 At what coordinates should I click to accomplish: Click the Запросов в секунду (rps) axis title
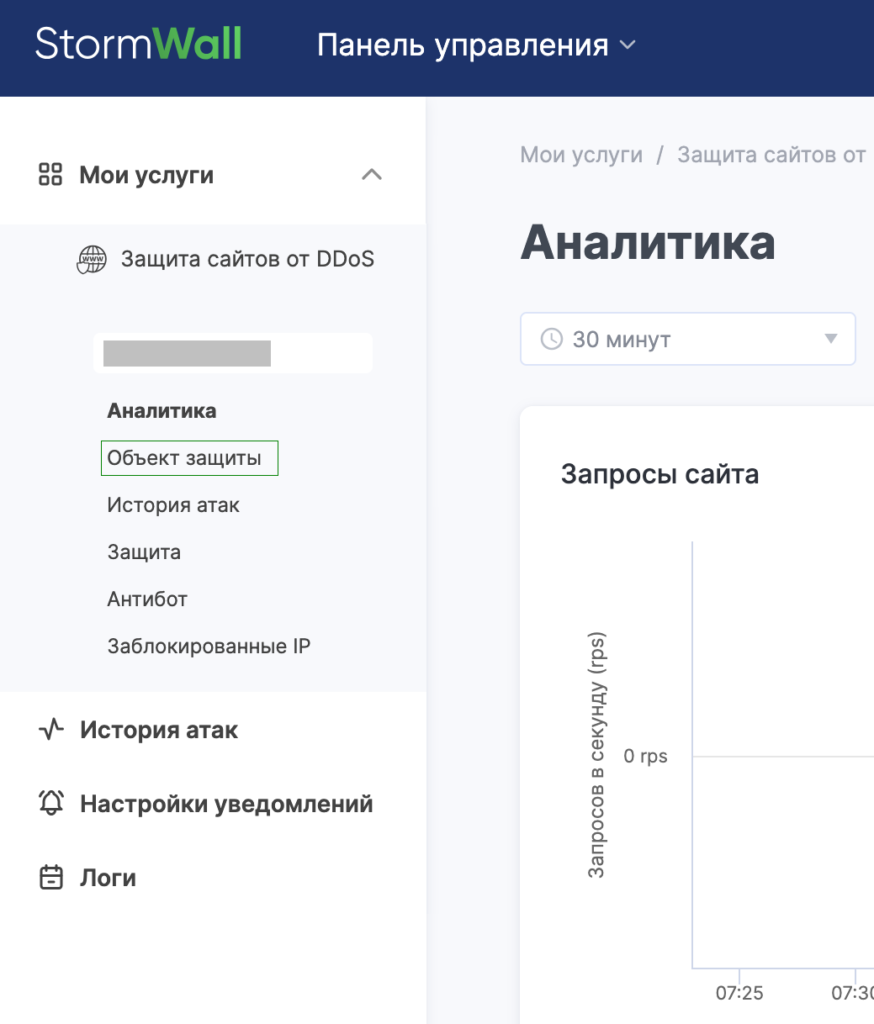[596, 754]
